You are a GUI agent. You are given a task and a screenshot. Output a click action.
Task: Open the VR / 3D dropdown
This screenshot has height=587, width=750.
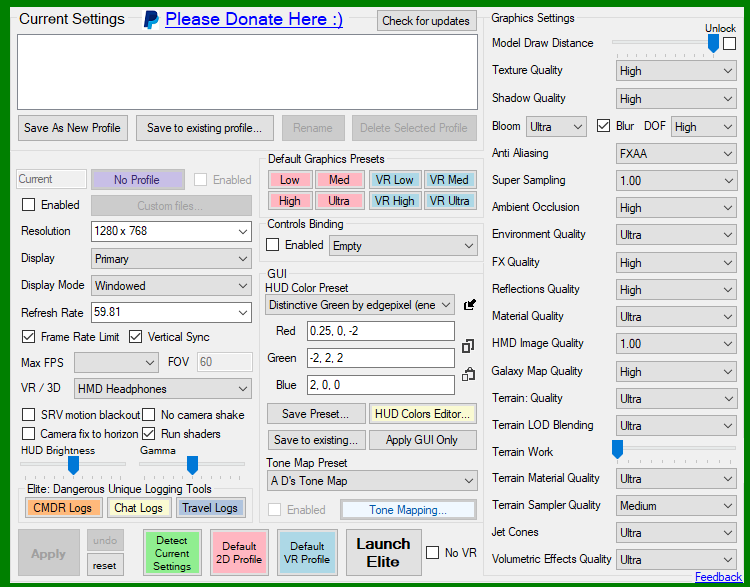pyautogui.click(x=163, y=389)
